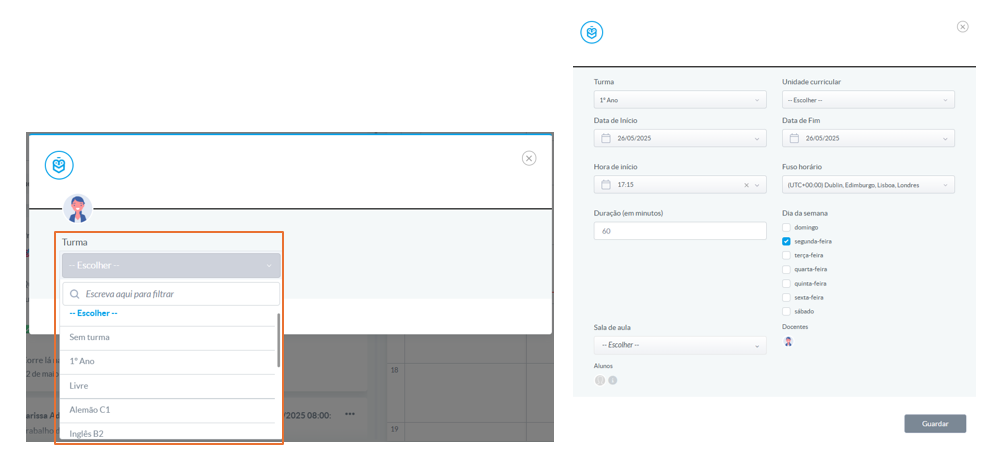Open the three-dots menu in the background list
The image size is (992, 450).
(x=350, y=414)
